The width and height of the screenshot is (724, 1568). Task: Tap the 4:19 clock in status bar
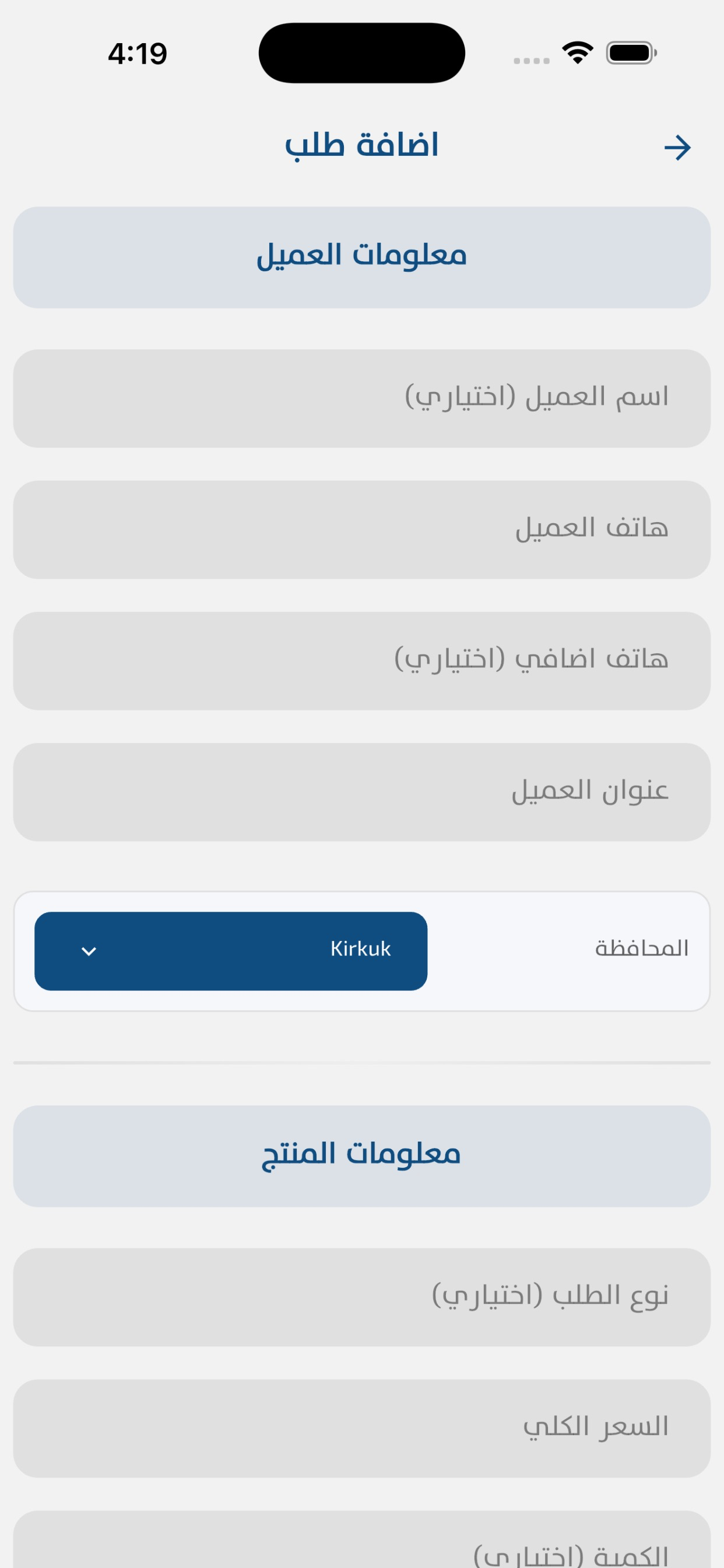coord(138,54)
